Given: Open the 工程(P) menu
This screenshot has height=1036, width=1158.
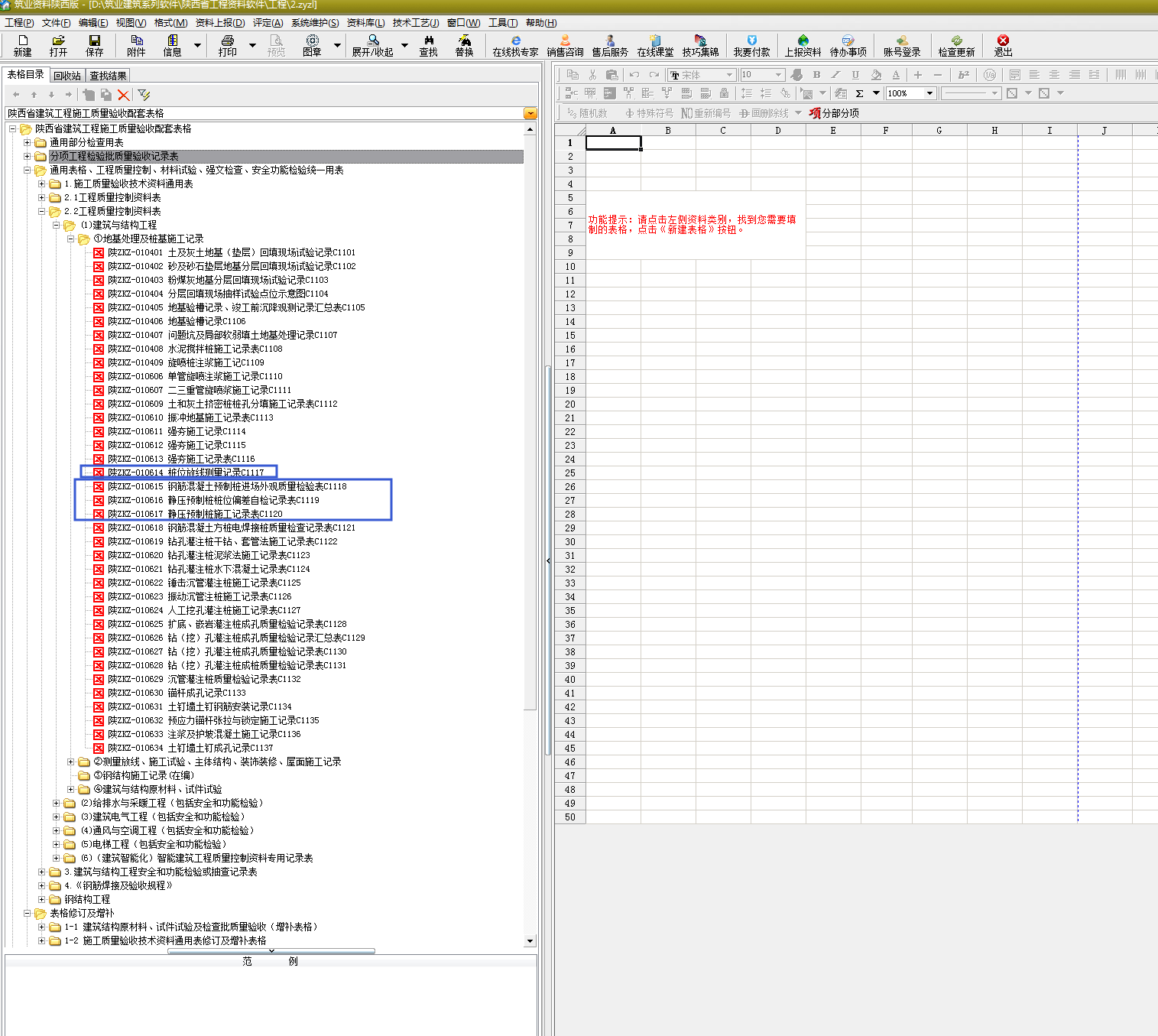Looking at the screenshot, I should tap(19, 23).
